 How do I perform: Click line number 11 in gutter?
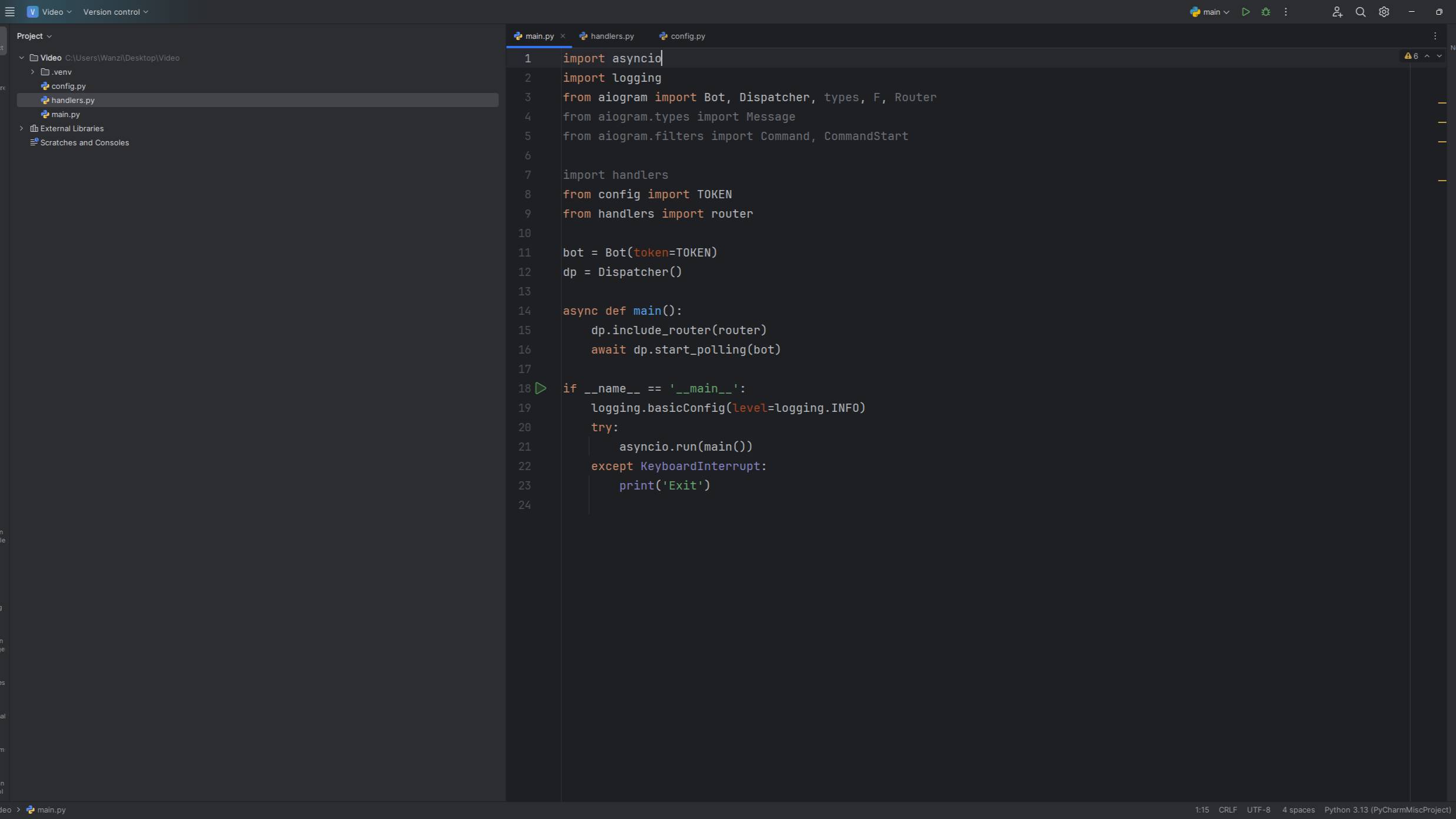pos(524,252)
